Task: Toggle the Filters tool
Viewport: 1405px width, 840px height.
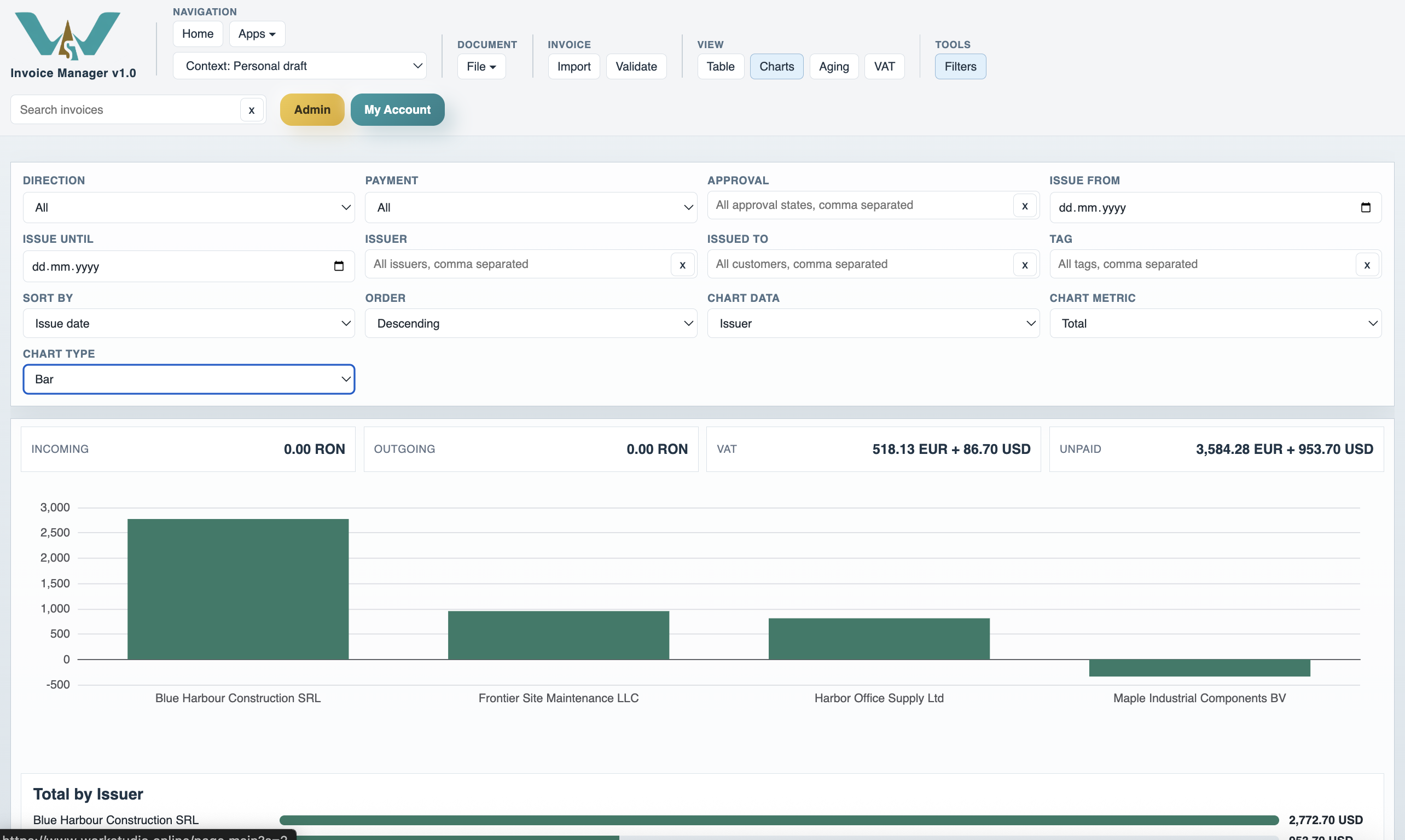Action: coord(960,66)
